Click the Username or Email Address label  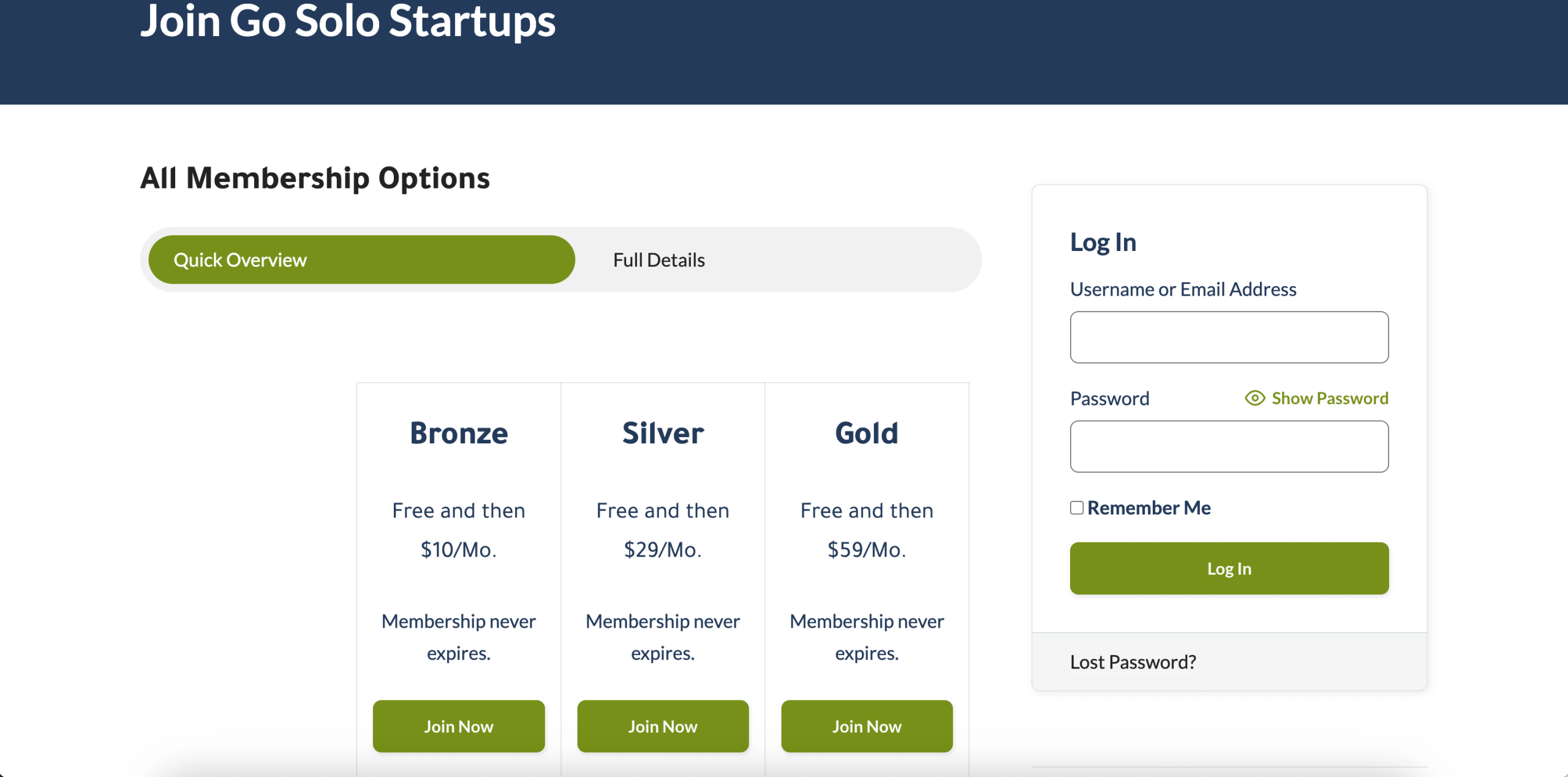(x=1183, y=289)
